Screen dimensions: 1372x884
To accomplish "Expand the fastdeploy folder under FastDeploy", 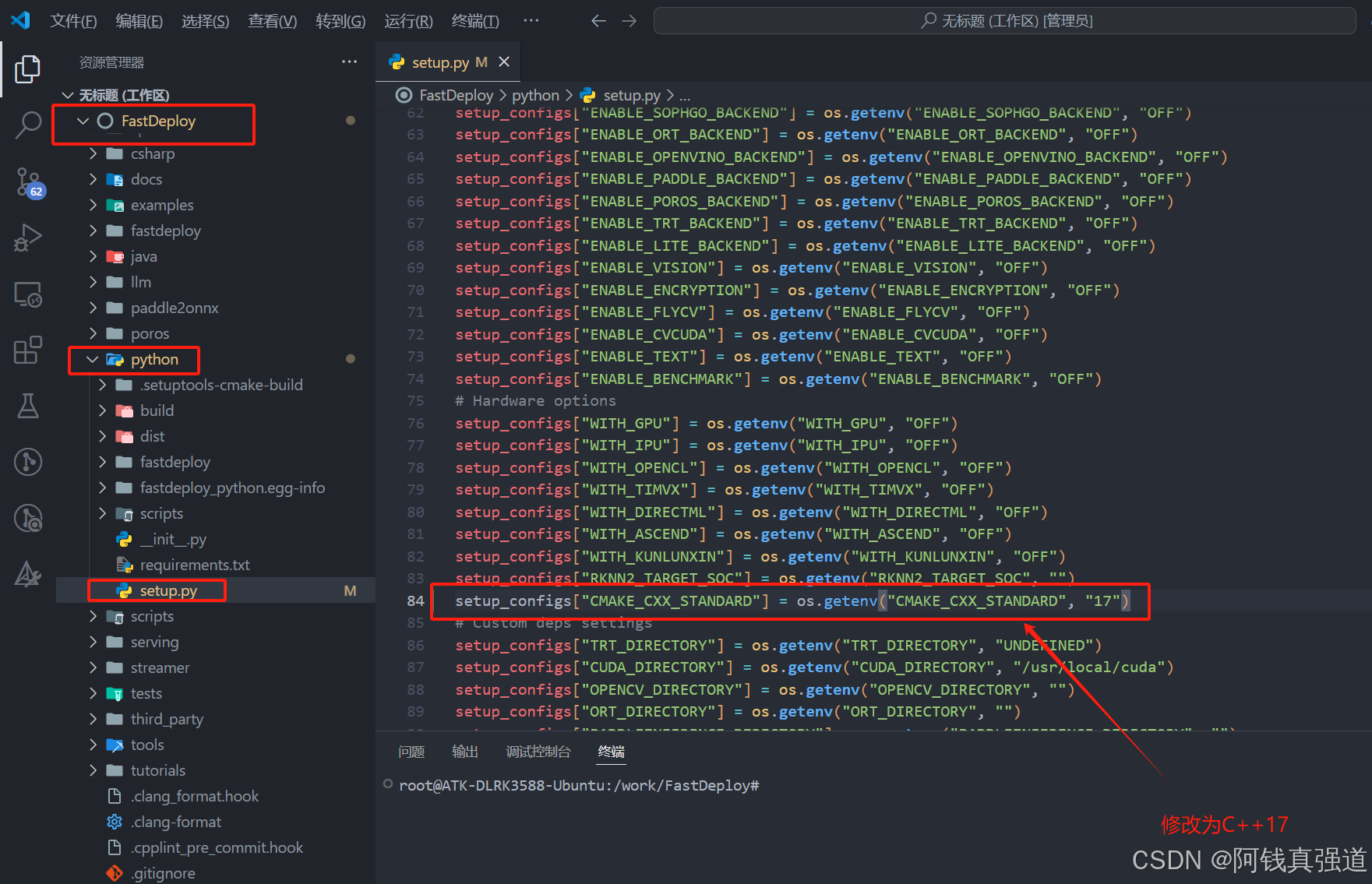I will coord(93,231).
